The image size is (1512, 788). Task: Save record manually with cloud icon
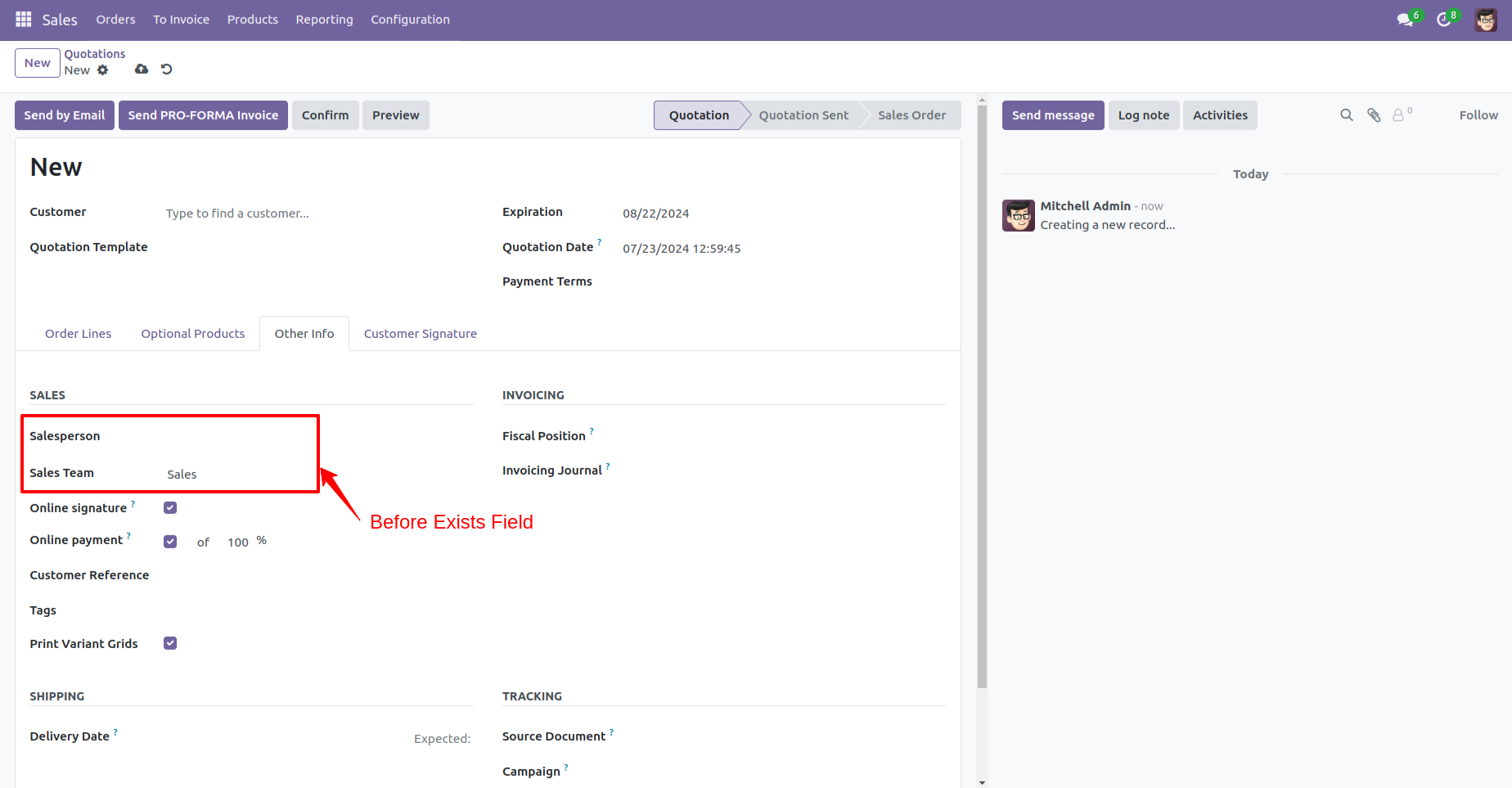[142, 70]
